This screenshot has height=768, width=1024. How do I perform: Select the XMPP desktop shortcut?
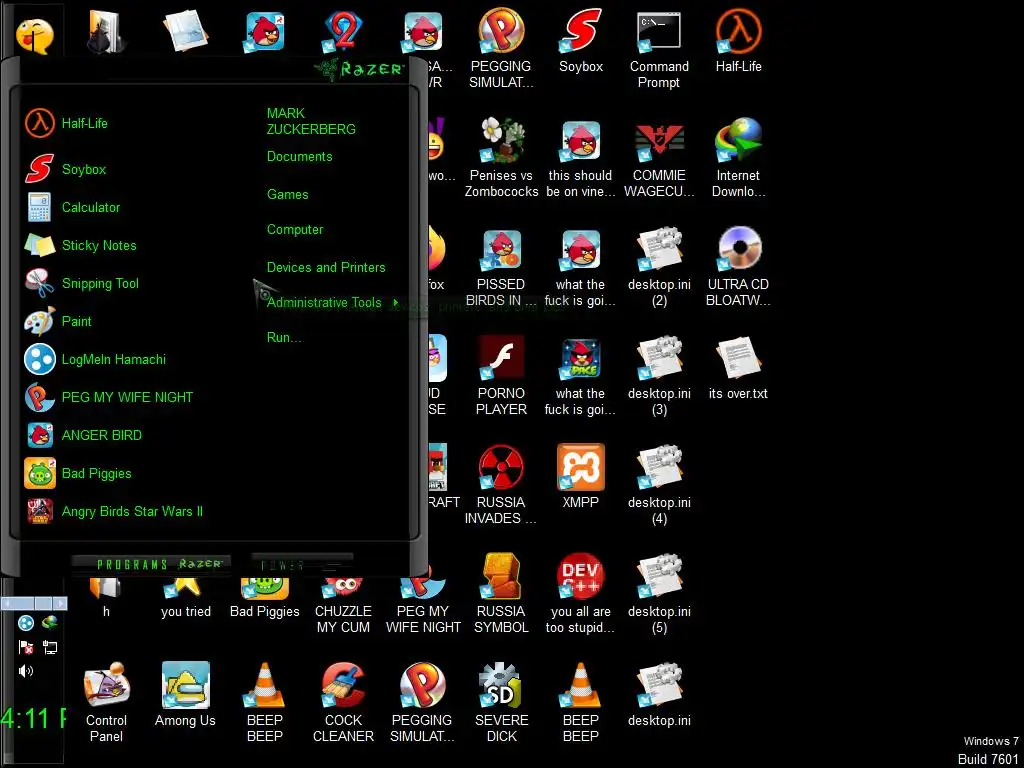[581, 477]
